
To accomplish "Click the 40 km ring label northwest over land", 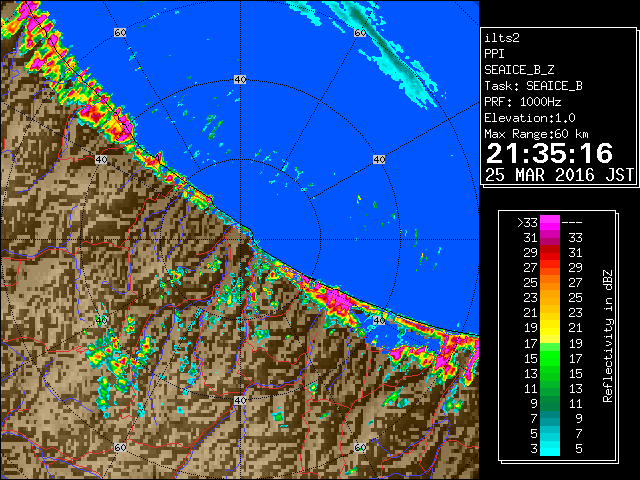I will [101, 160].
